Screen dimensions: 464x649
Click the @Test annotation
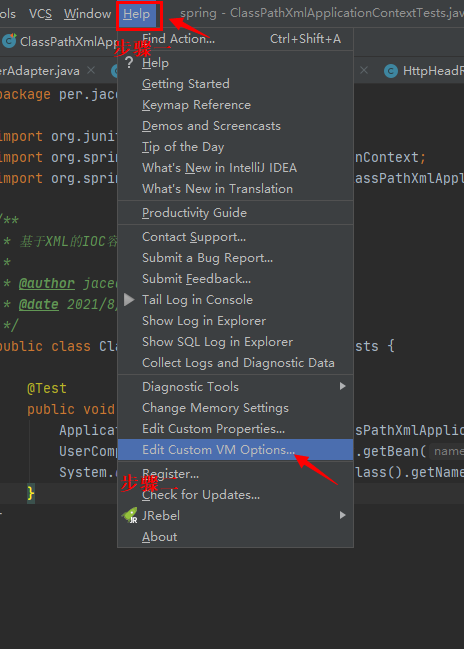pyautogui.click(x=47, y=388)
